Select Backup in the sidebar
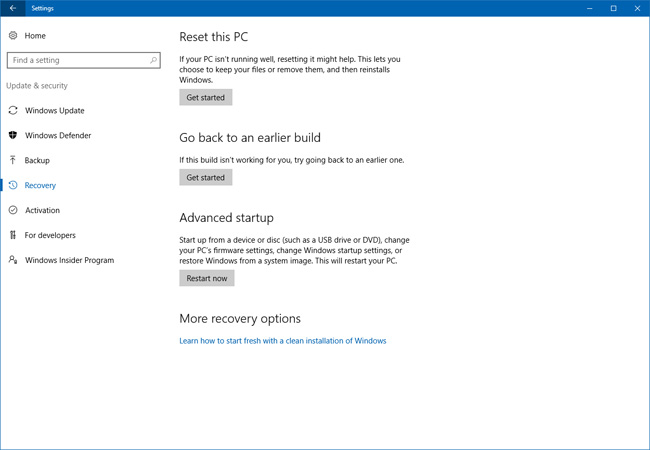This screenshot has width=650, height=450. point(37,160)
